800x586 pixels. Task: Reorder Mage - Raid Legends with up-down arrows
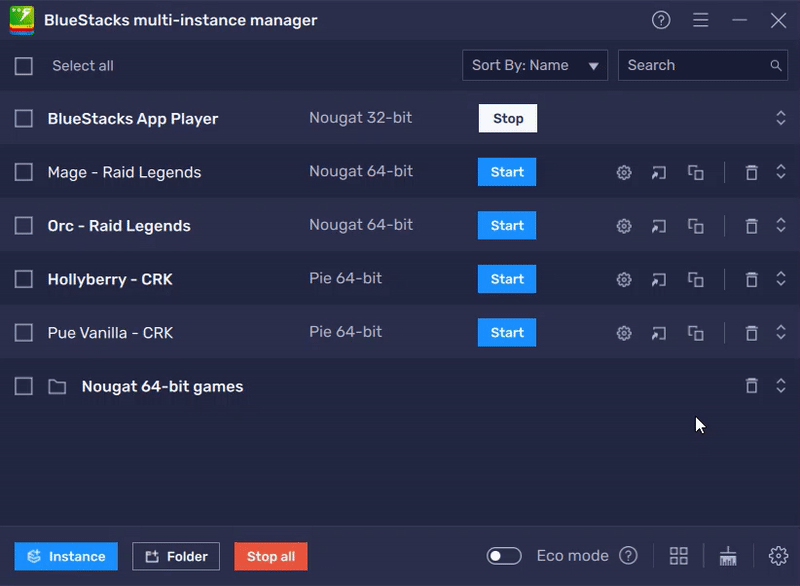(781, 171)
